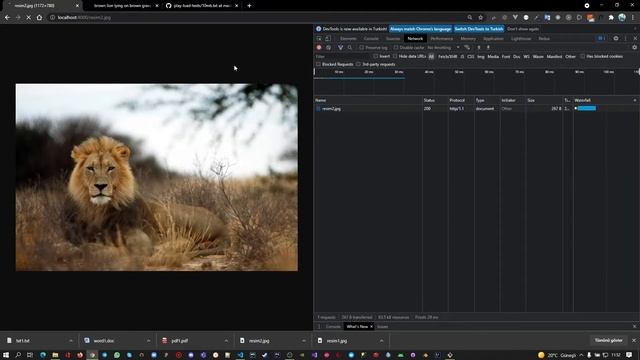640x360 pixels.
Task: Toggle Hide data URLs checkbox
Action: point(395,56)
